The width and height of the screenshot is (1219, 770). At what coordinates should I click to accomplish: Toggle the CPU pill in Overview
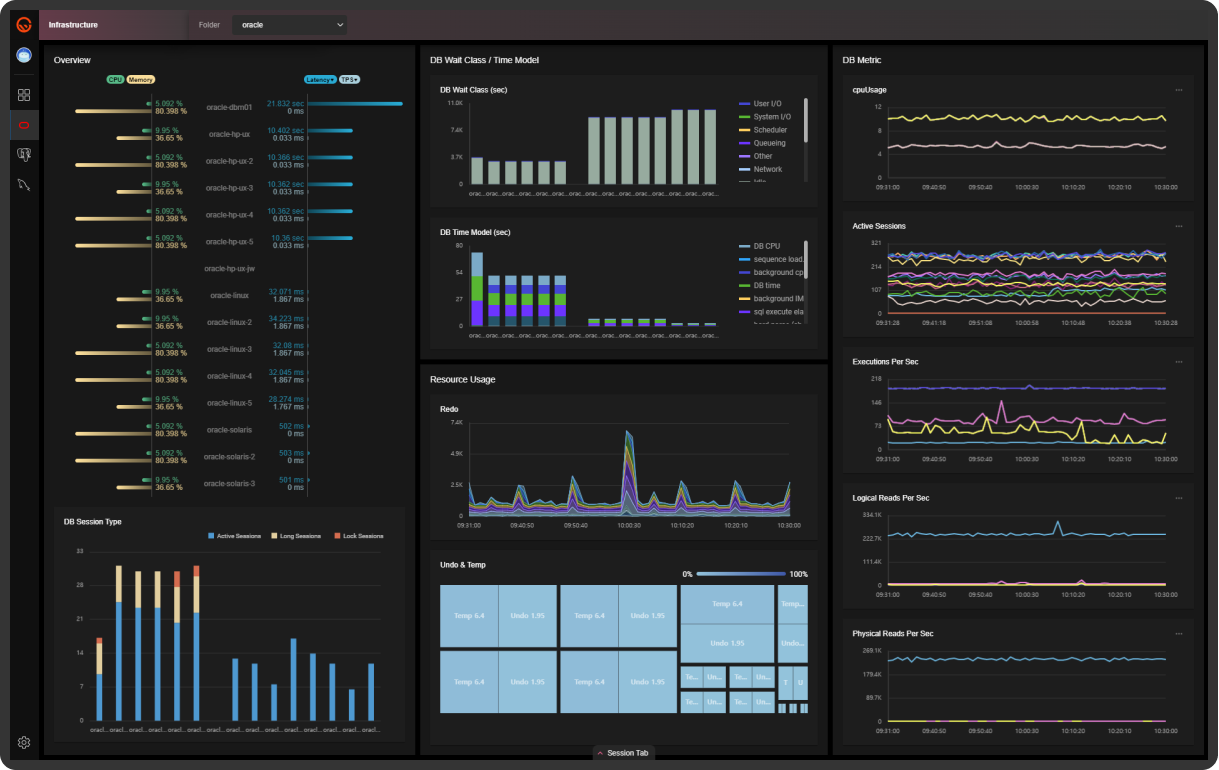pyautogui.click(x=115, y=79)
